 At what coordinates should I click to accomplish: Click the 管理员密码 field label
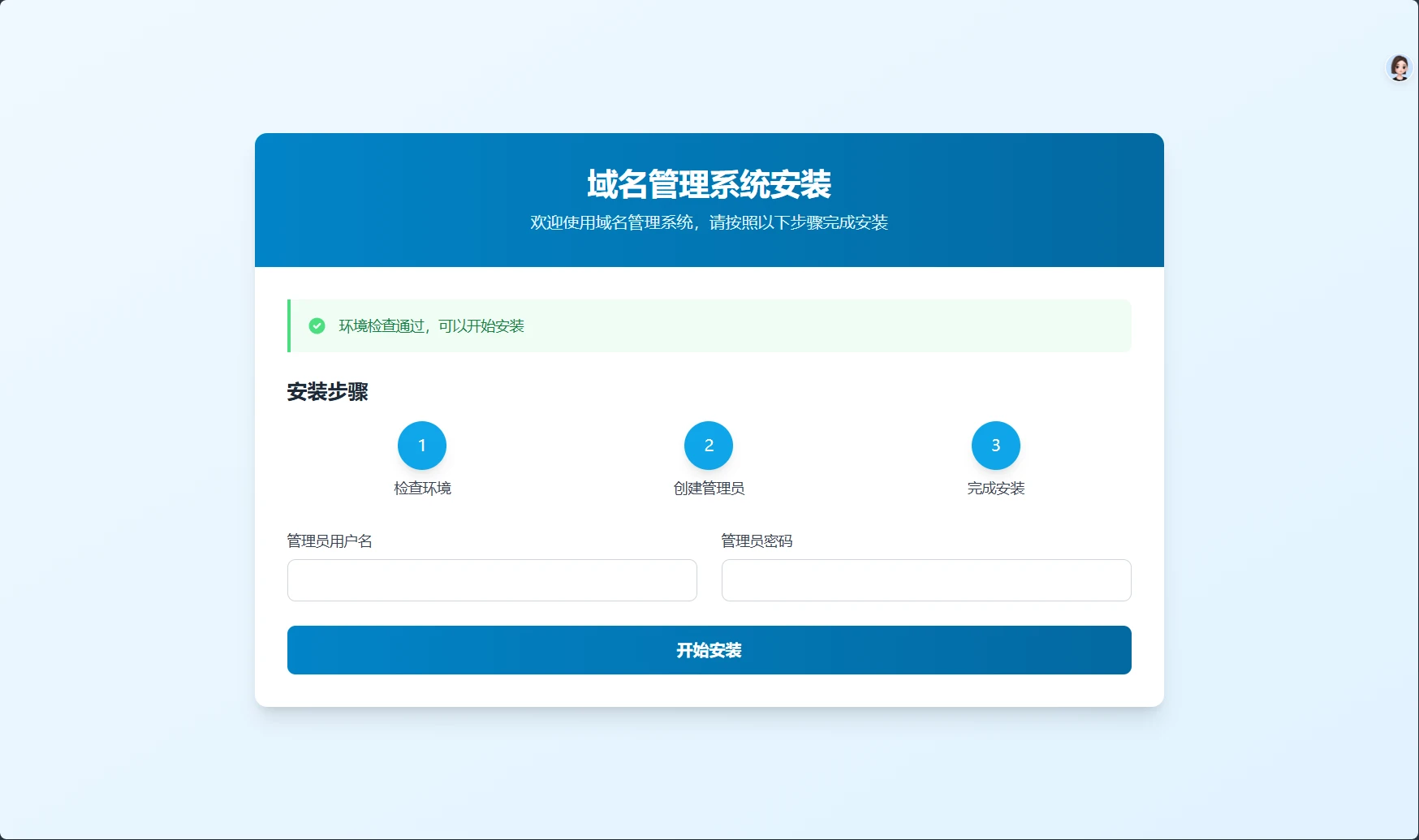click(x=757, y=541)
